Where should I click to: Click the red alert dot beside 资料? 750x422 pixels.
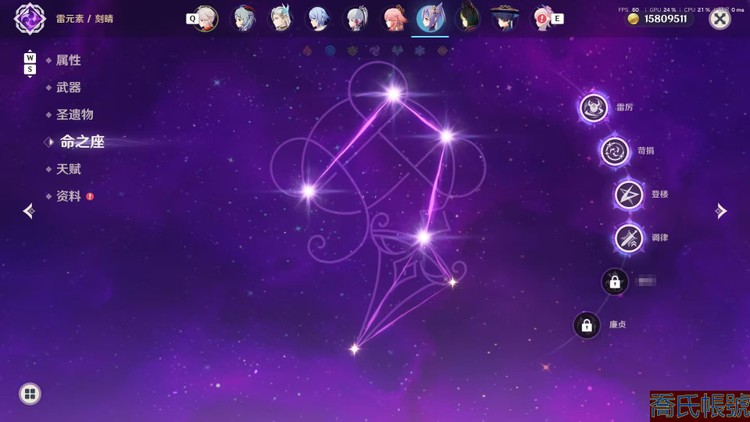coord(90,196)
